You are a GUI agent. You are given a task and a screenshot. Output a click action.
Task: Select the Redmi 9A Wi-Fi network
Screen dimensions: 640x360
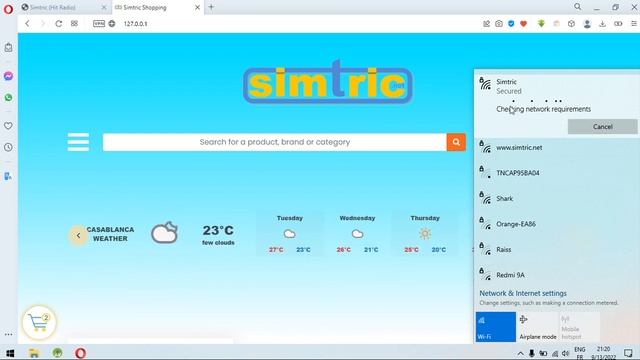pos(557,275)
